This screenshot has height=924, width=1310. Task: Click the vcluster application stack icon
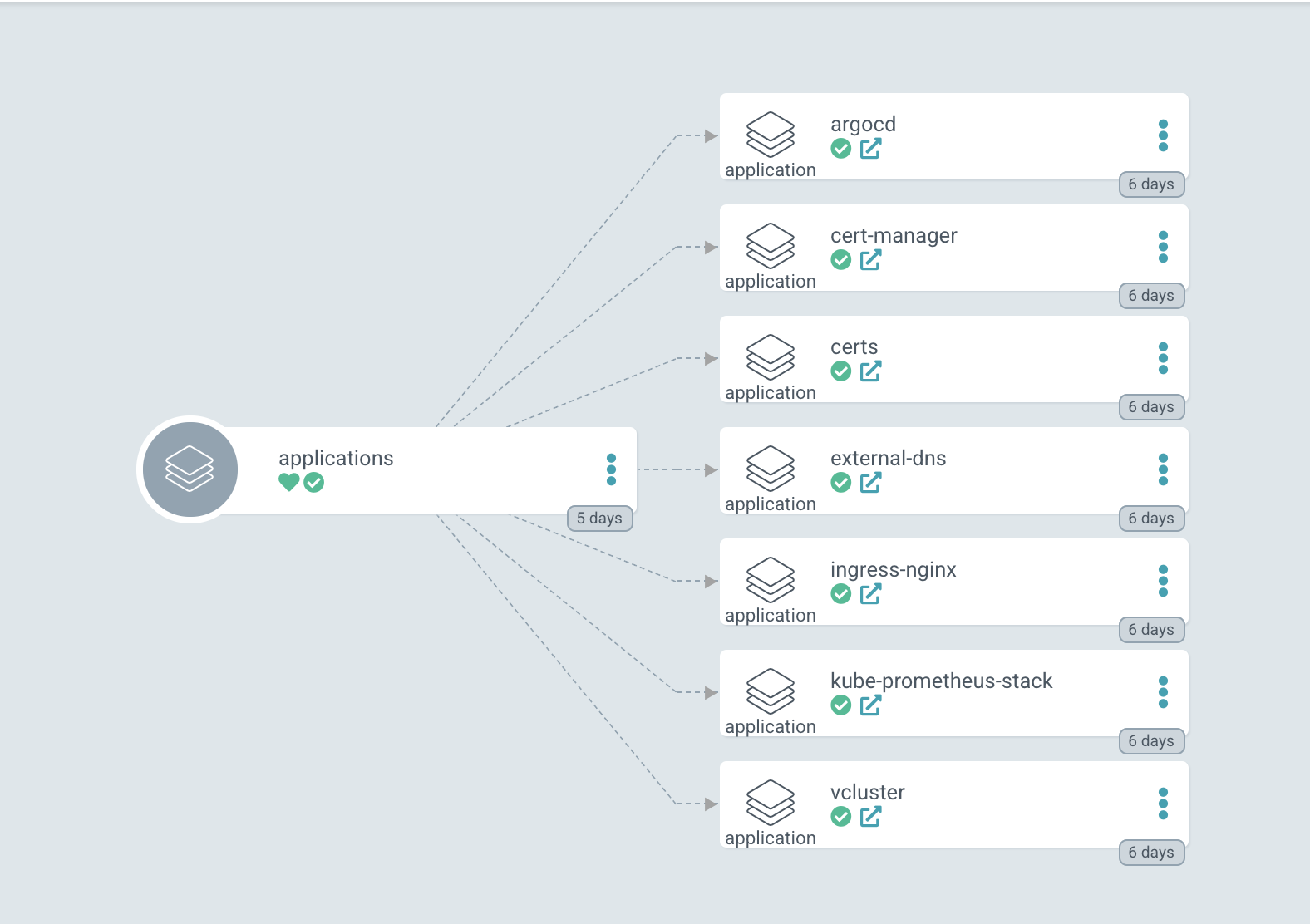click(771, 803)
